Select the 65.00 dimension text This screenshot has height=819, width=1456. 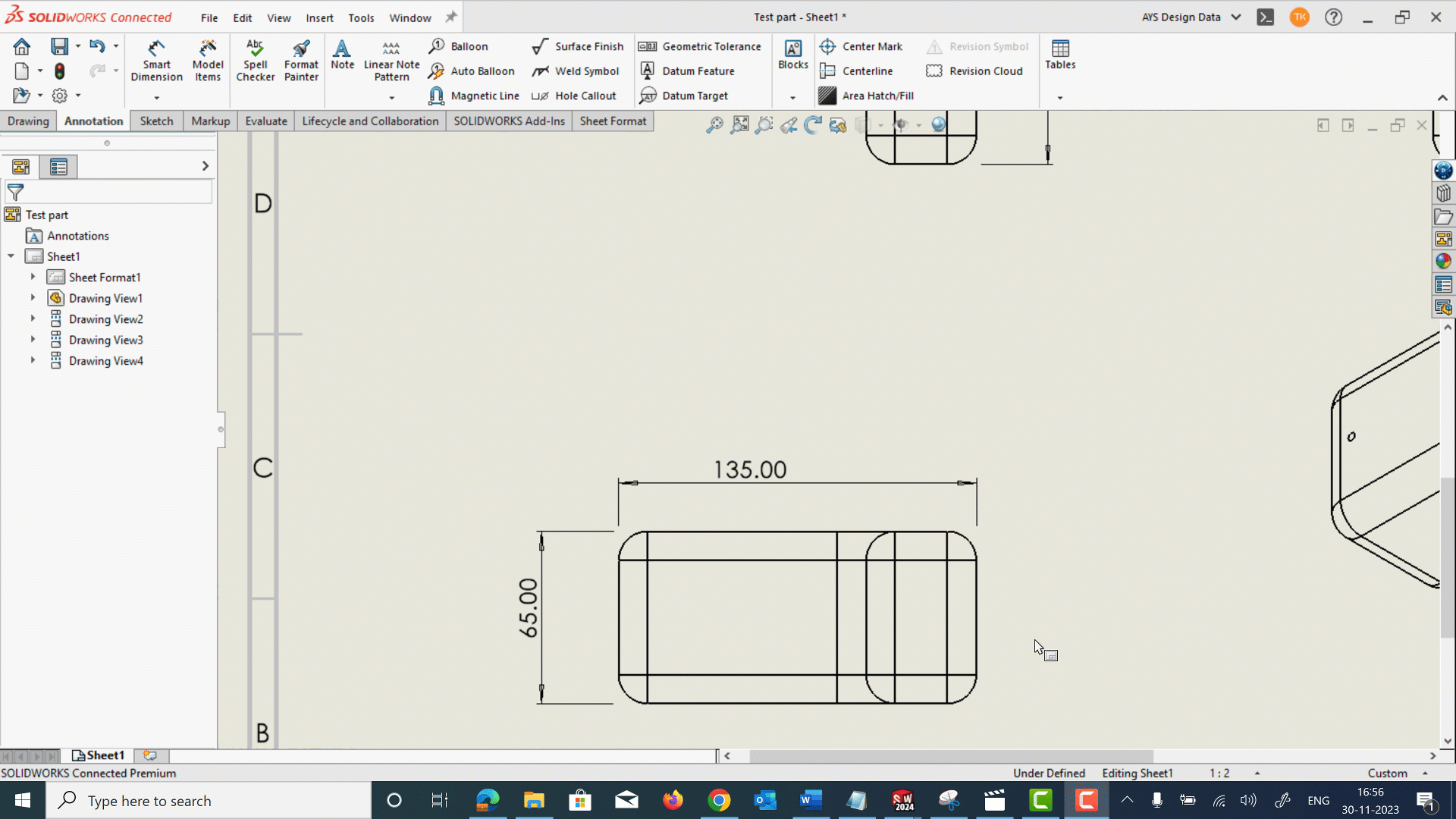tap(529, 607)
